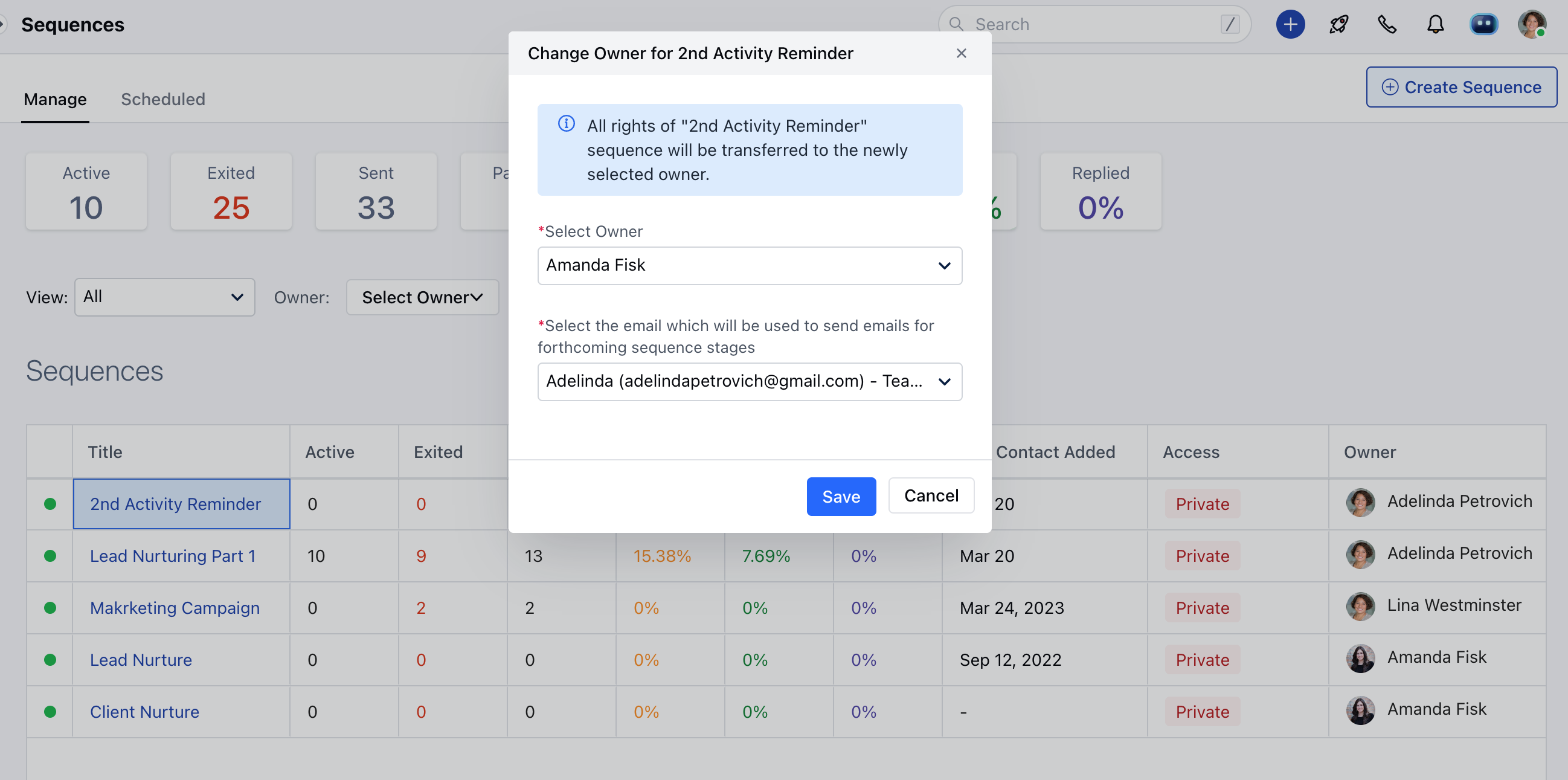Open the Owner filter Select Owner dropdown
1568x780 pixels.
pyautogui.click(x=422, y=297)
